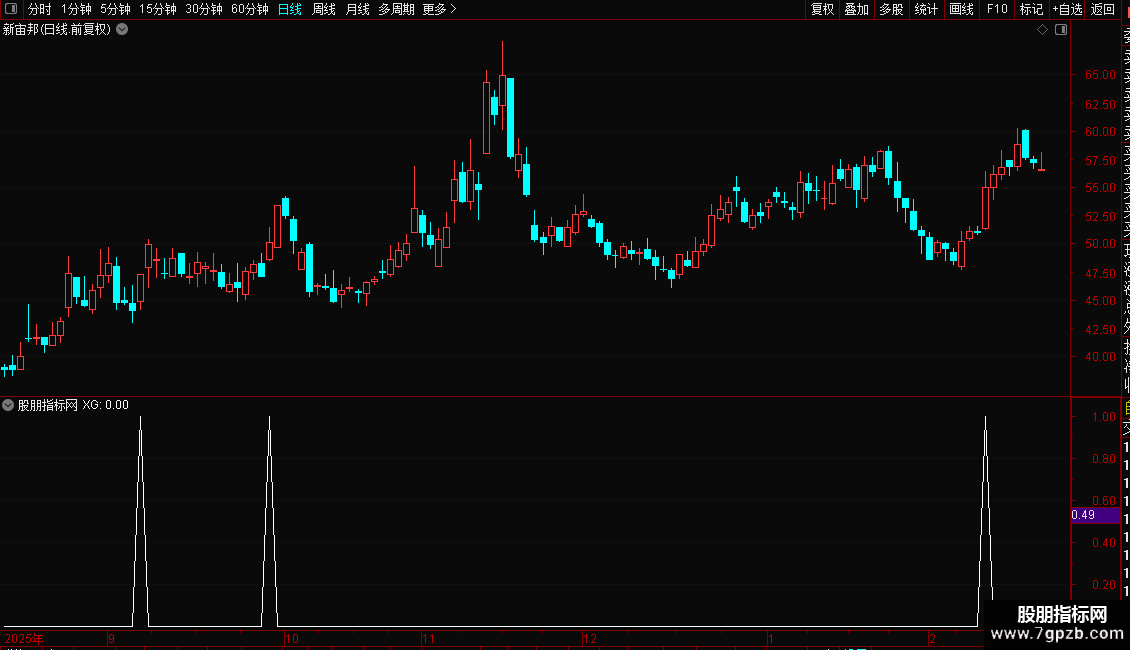Click the 0.49 indicator value marker
Viewport: 1130px width, 650px height.
1095,515
